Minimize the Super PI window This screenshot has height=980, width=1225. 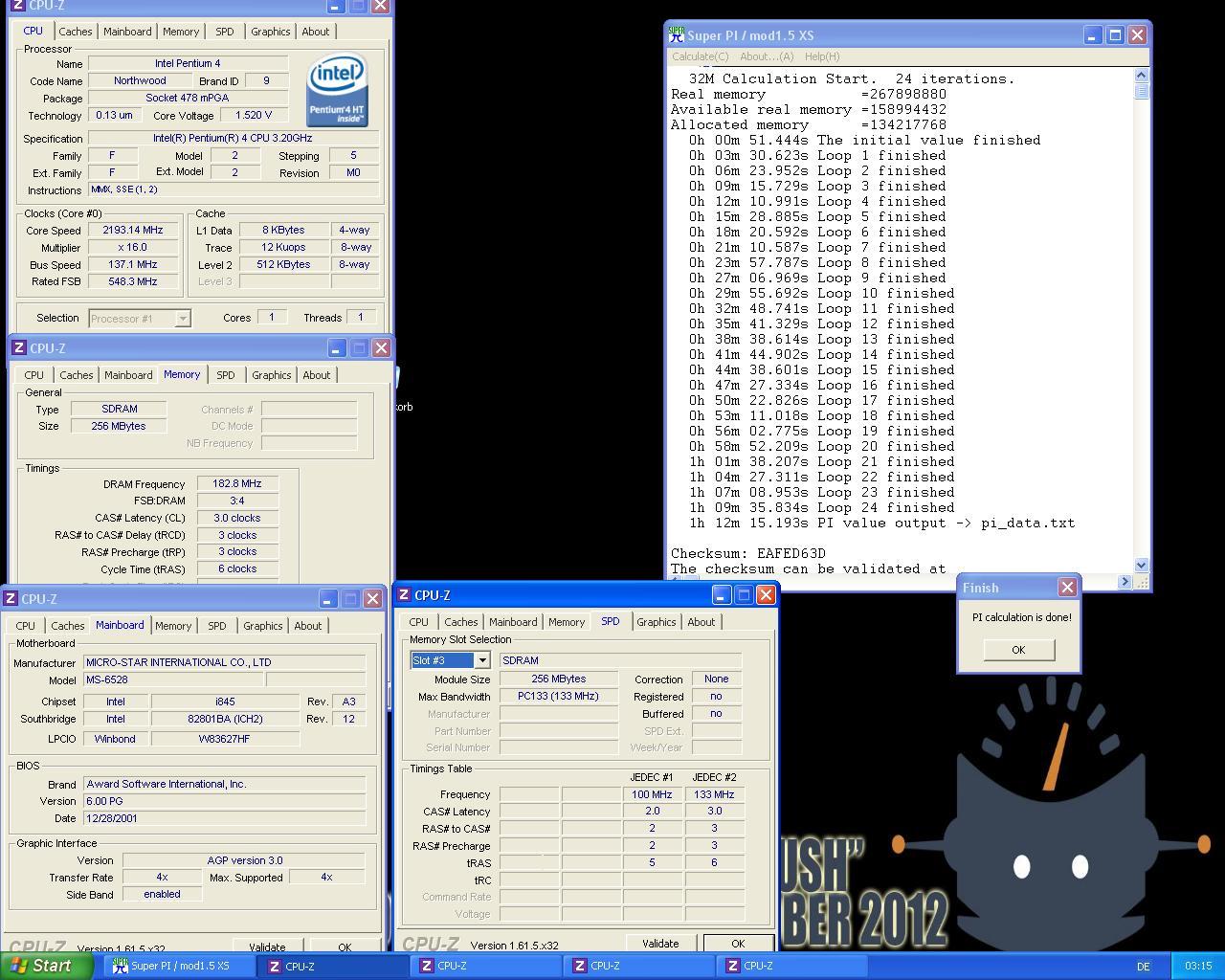[x=1093, y=35]
